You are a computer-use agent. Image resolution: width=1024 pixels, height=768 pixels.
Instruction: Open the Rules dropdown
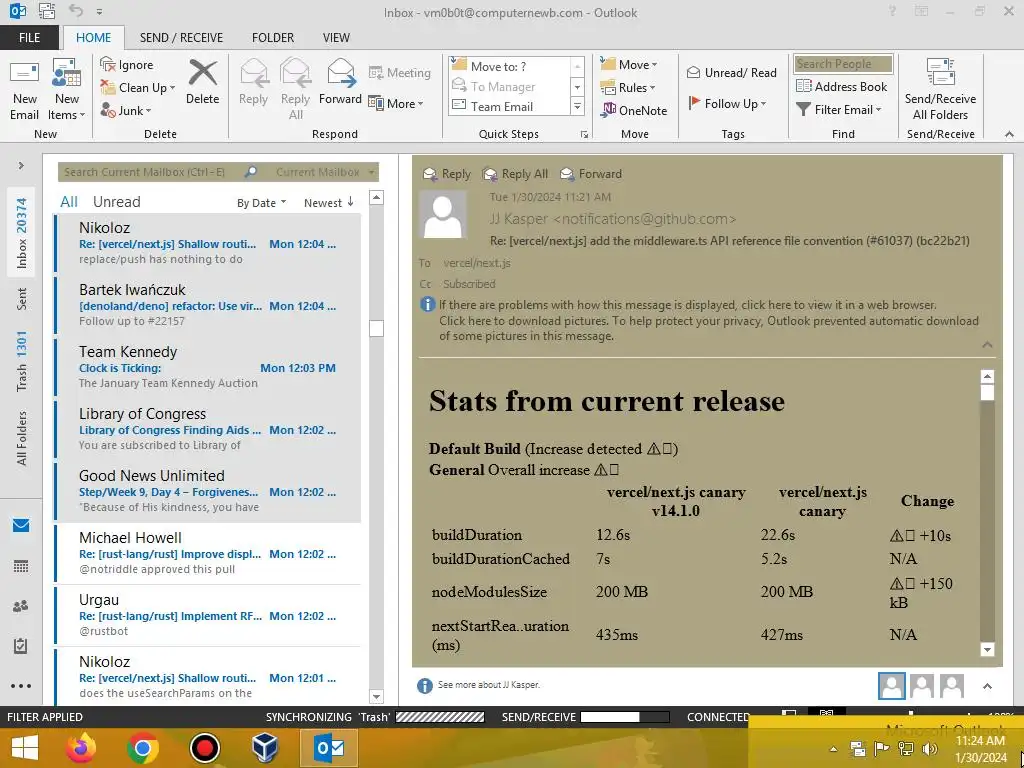(628, 88)
